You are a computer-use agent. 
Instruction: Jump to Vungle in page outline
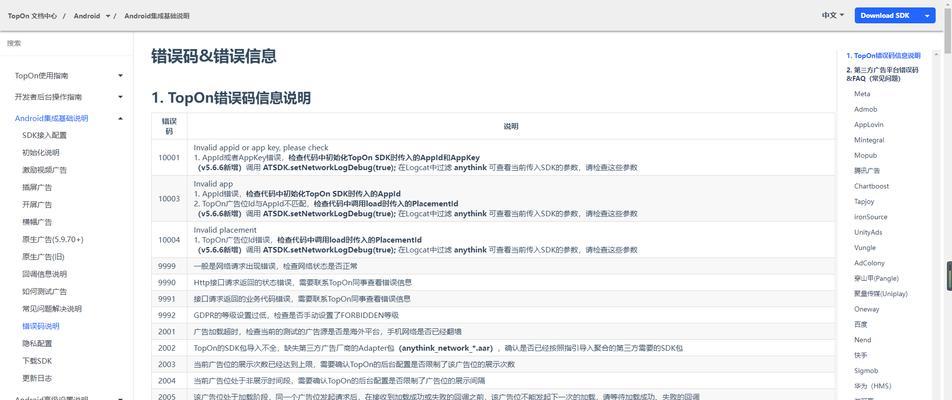coord(865,248)
